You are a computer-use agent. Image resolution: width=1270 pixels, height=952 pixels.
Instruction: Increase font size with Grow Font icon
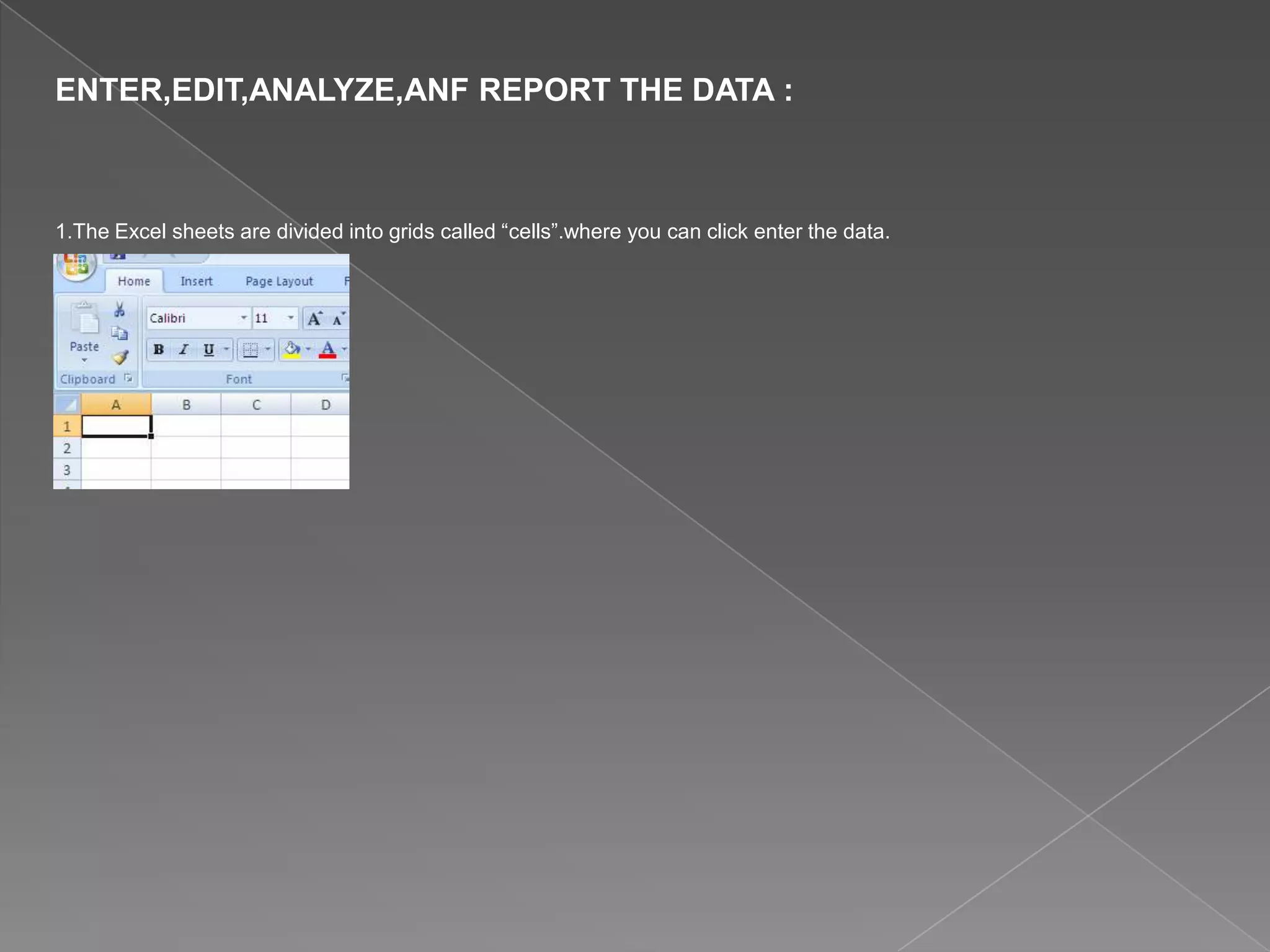(x=315, y=319)
